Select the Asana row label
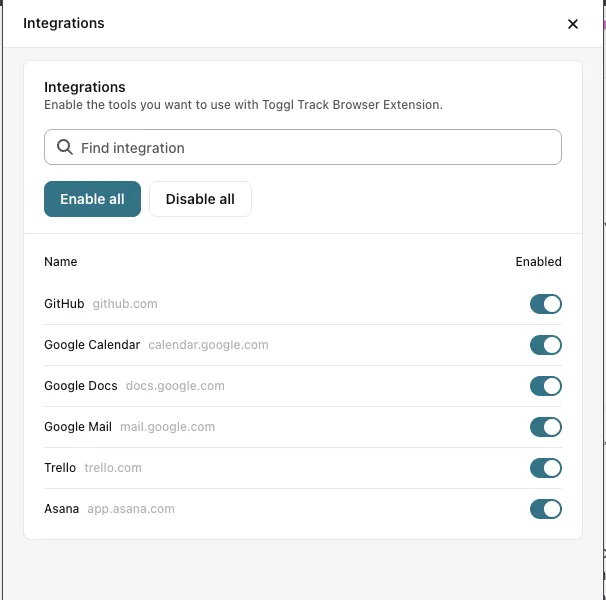The image size is (606, 600). click(62, 509)
